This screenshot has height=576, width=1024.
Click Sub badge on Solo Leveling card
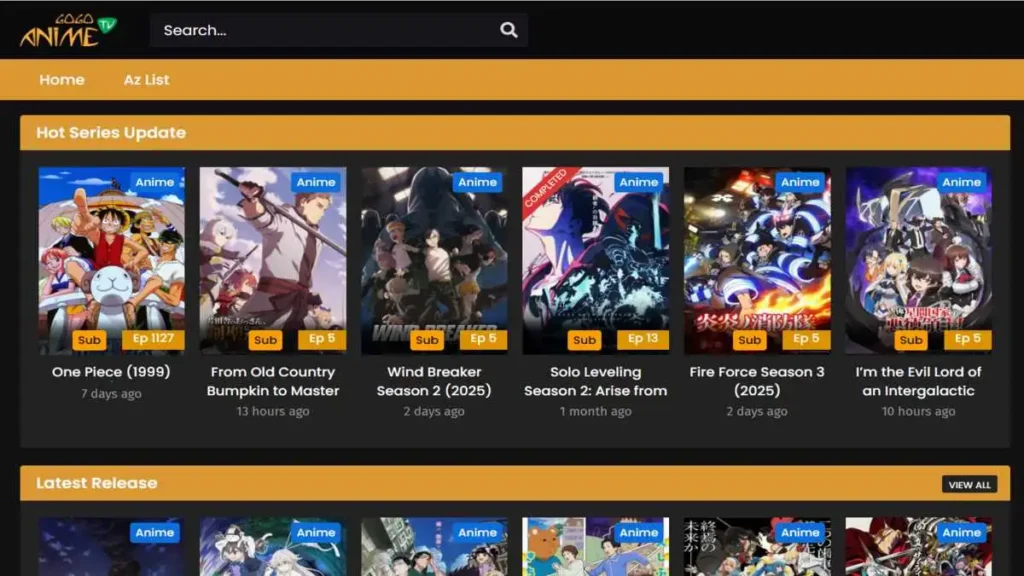coord(584,340)
